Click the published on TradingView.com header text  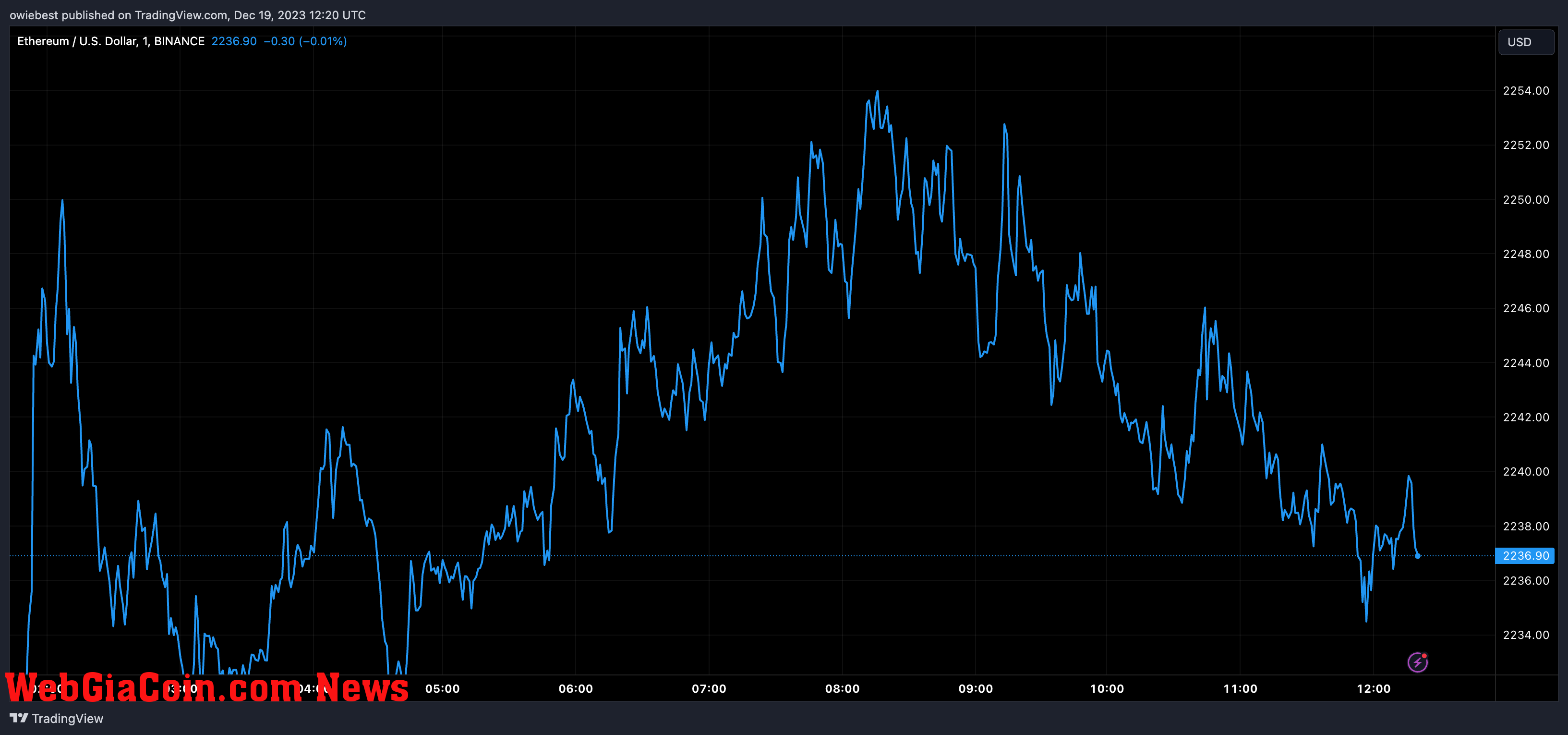pyautogui.click(x=187, y=15)
